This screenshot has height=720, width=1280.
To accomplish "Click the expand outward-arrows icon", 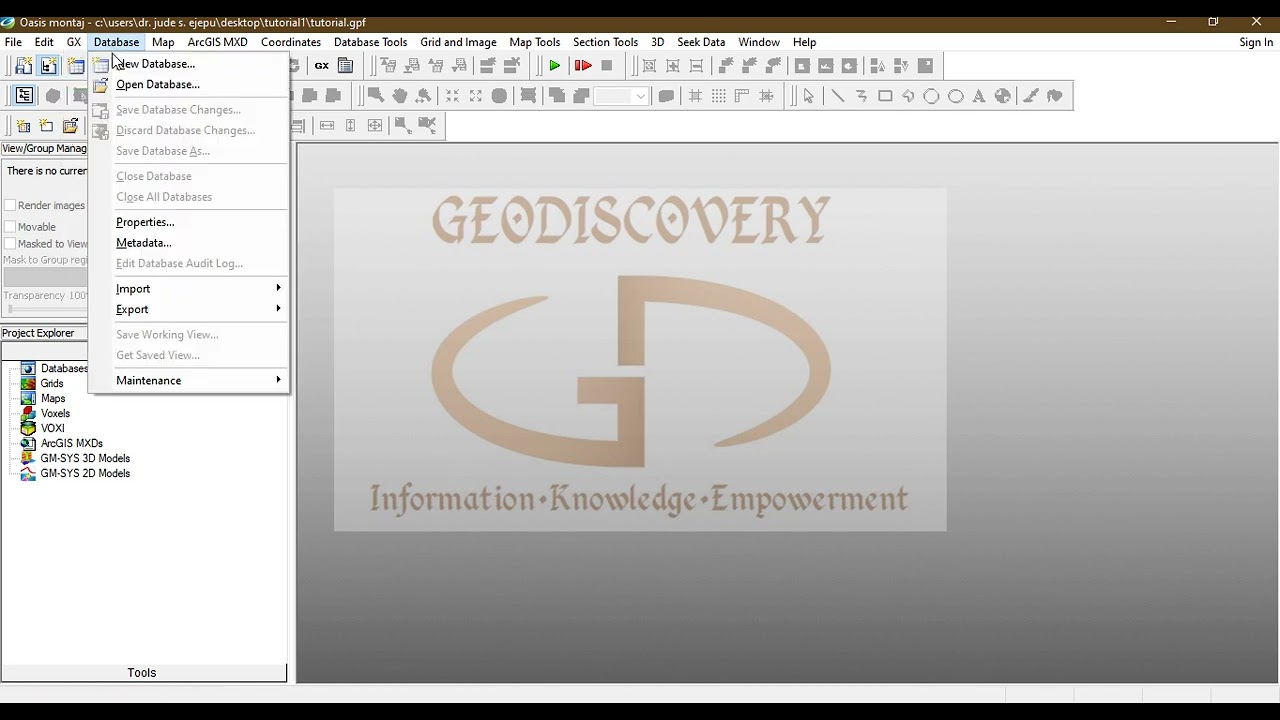I will coord(476,96).
